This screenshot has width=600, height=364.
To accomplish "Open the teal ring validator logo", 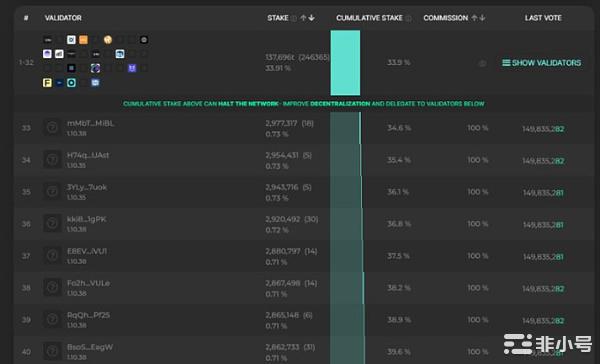I will (71, 83).
